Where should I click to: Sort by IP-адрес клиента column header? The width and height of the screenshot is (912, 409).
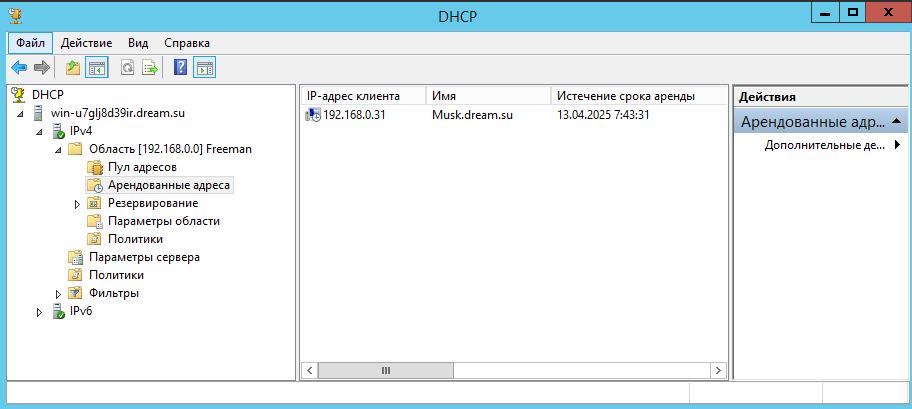364,96
